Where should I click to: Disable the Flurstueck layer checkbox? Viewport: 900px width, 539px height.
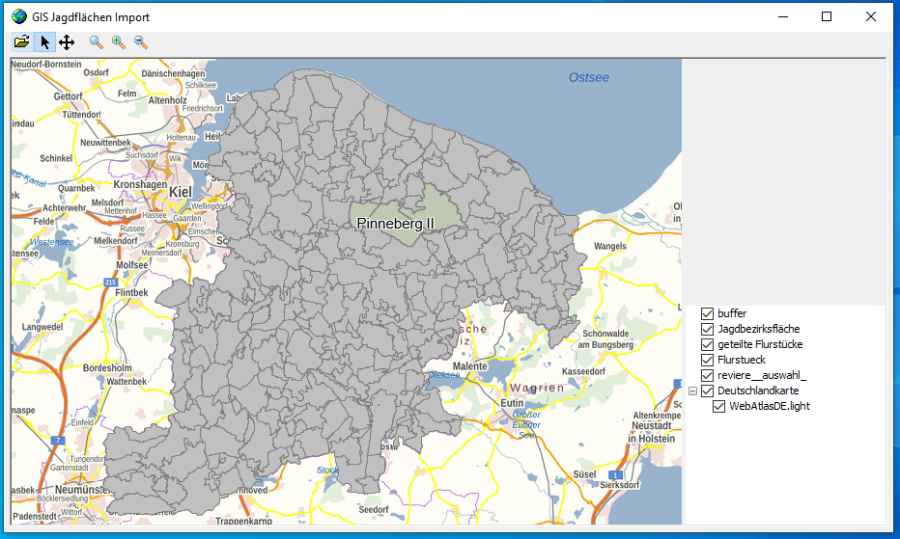(x=707, y=360)
